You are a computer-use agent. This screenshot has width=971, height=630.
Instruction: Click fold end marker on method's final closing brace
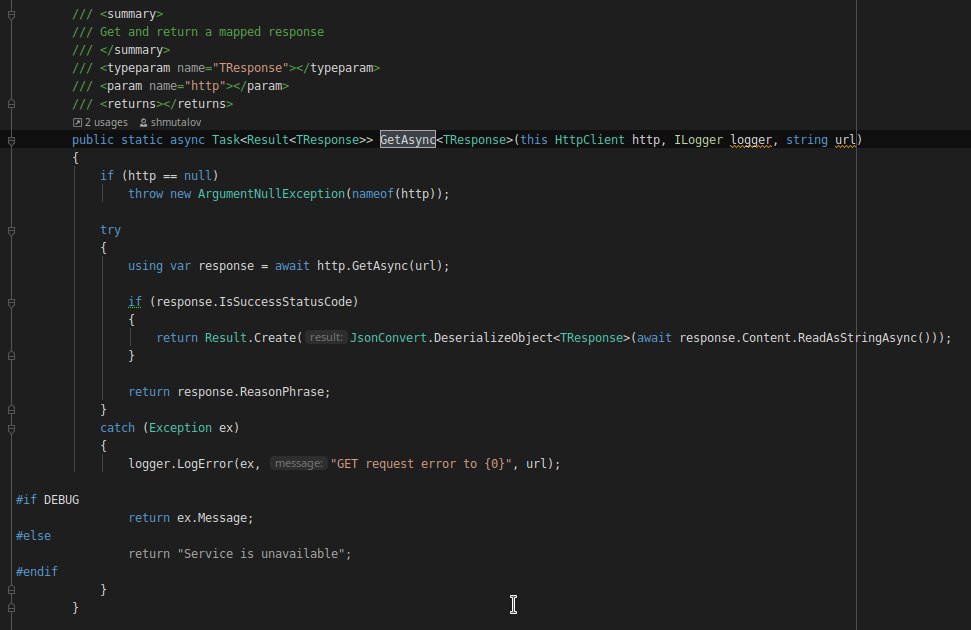click(x=11, y=608)
